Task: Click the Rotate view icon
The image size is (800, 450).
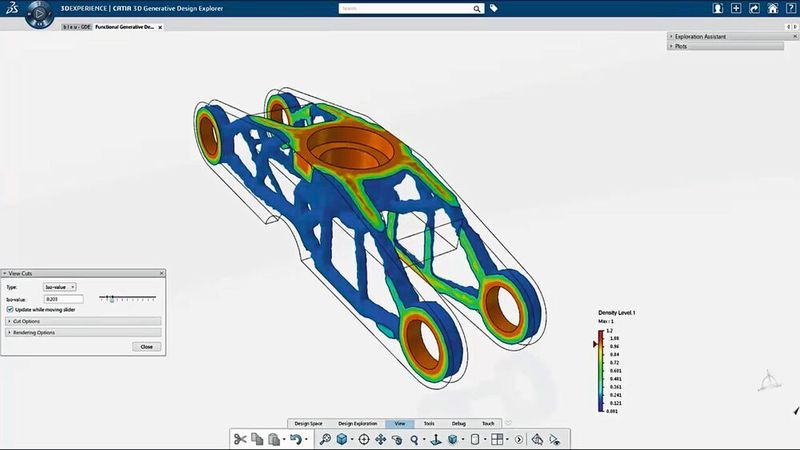Action: (397, 439)
